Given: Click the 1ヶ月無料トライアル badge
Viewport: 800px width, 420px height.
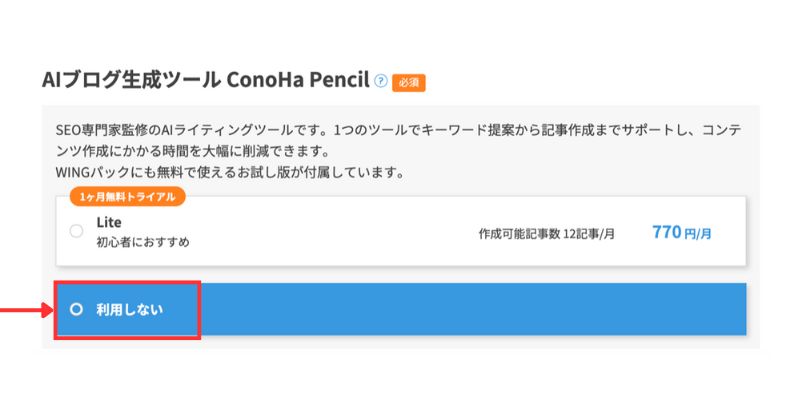Looking at the screenshot, I should click(127, 197).
